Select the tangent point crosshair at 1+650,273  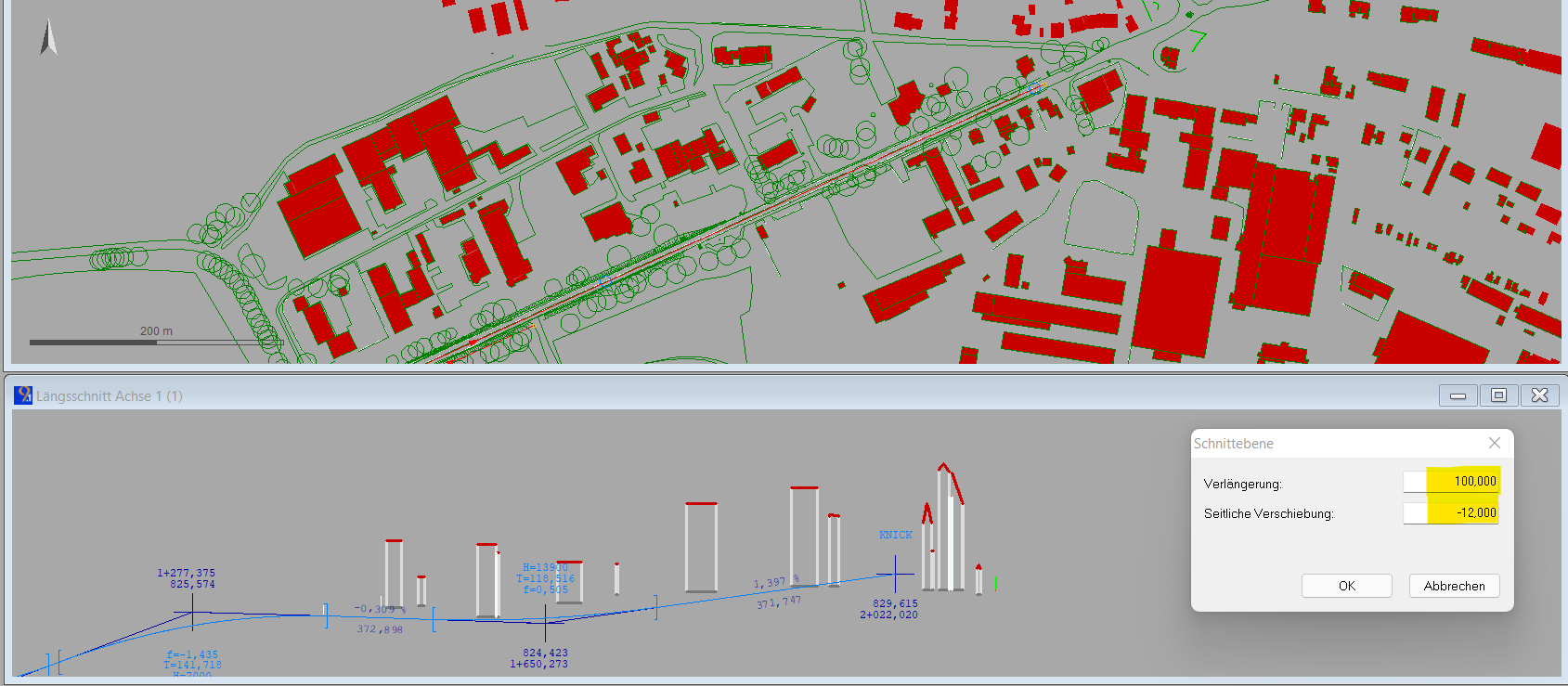(x=545, y=621)
